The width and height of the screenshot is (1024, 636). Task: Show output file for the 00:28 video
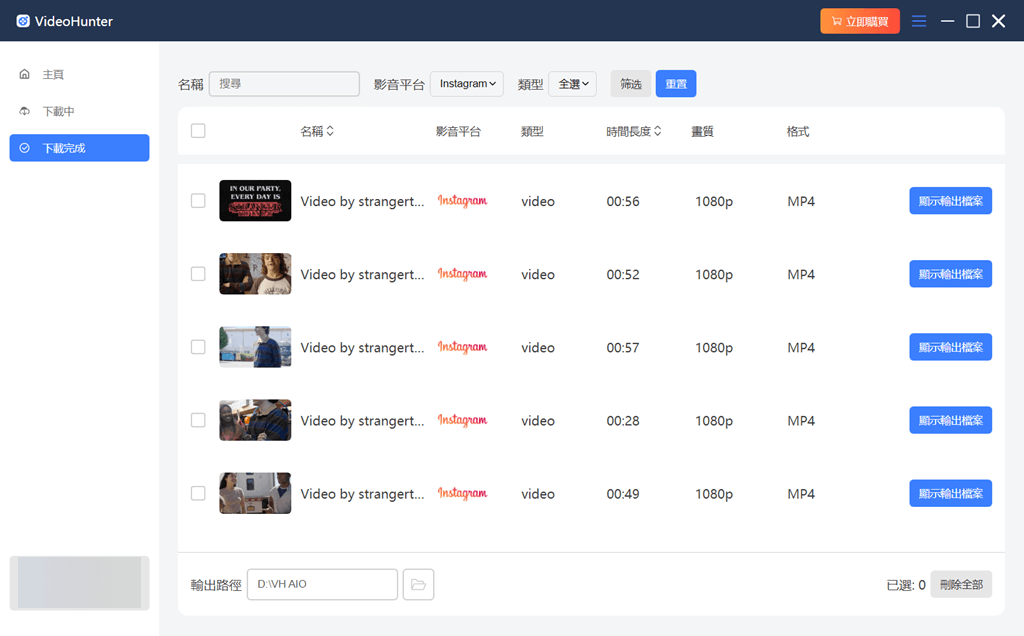point(951,420)
